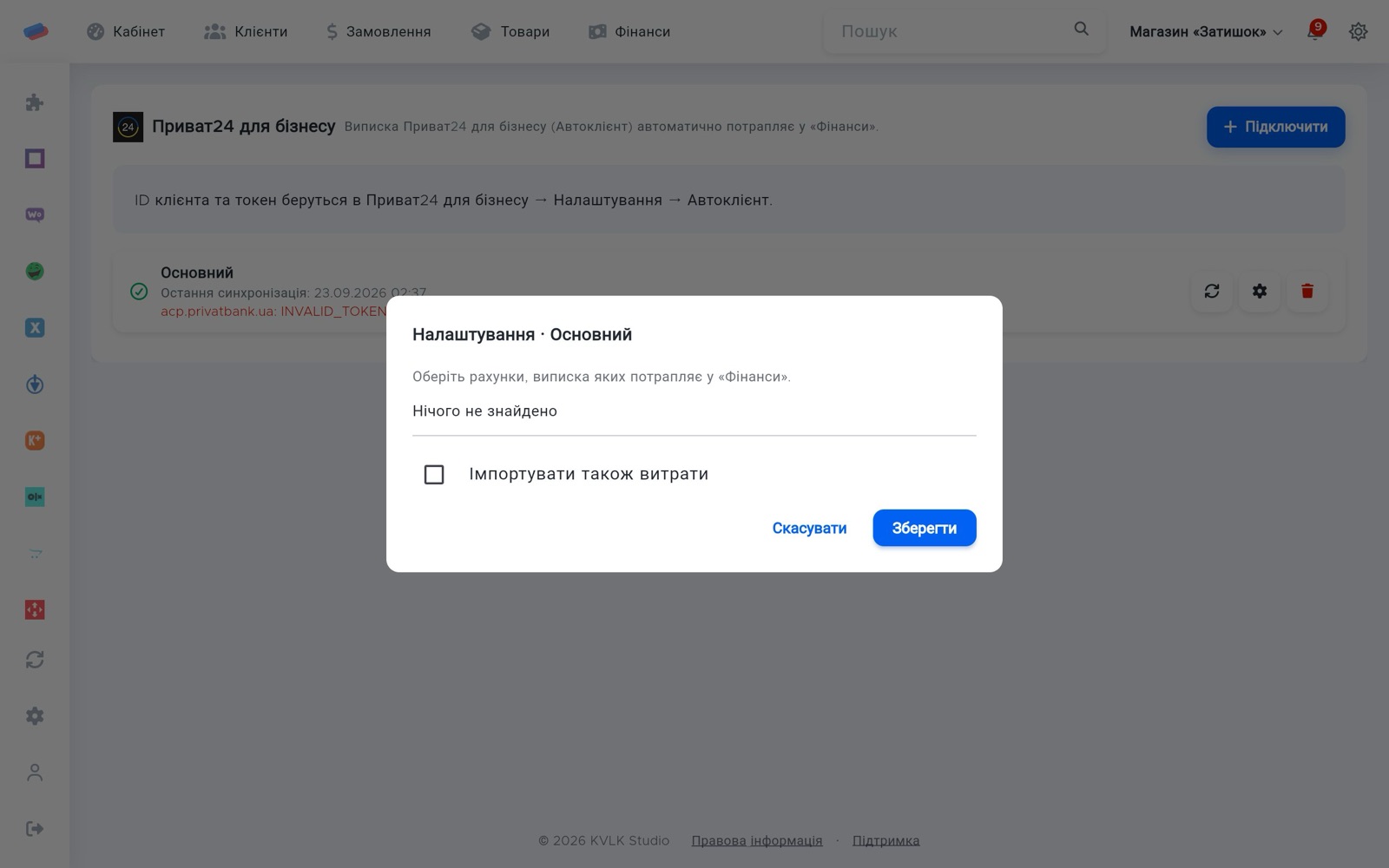The height and width of the screenshot is (868, 1389).
Task: Click the Приват24 logo icon
Action: pos(128,127)
